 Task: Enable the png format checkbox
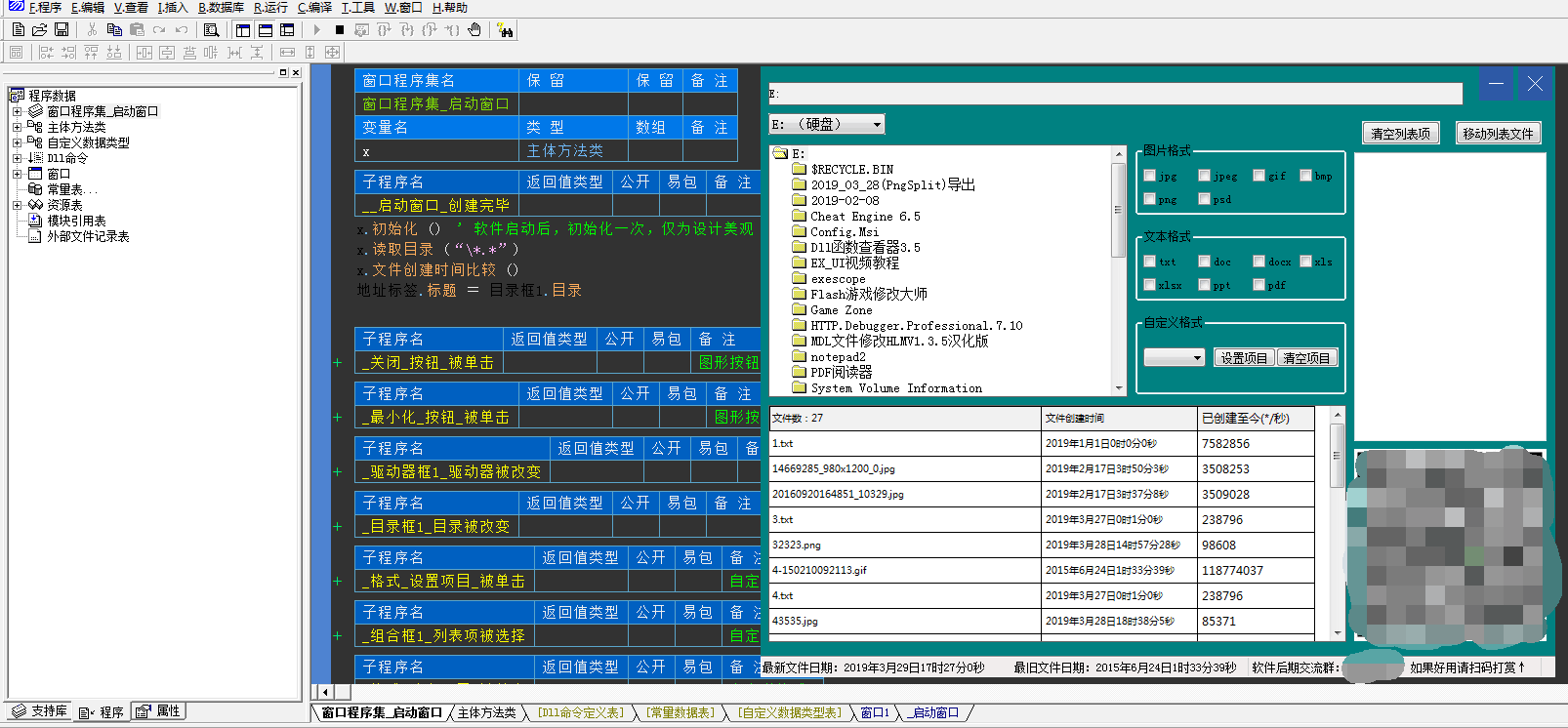pyautogui.click(x=1150, y=199)
